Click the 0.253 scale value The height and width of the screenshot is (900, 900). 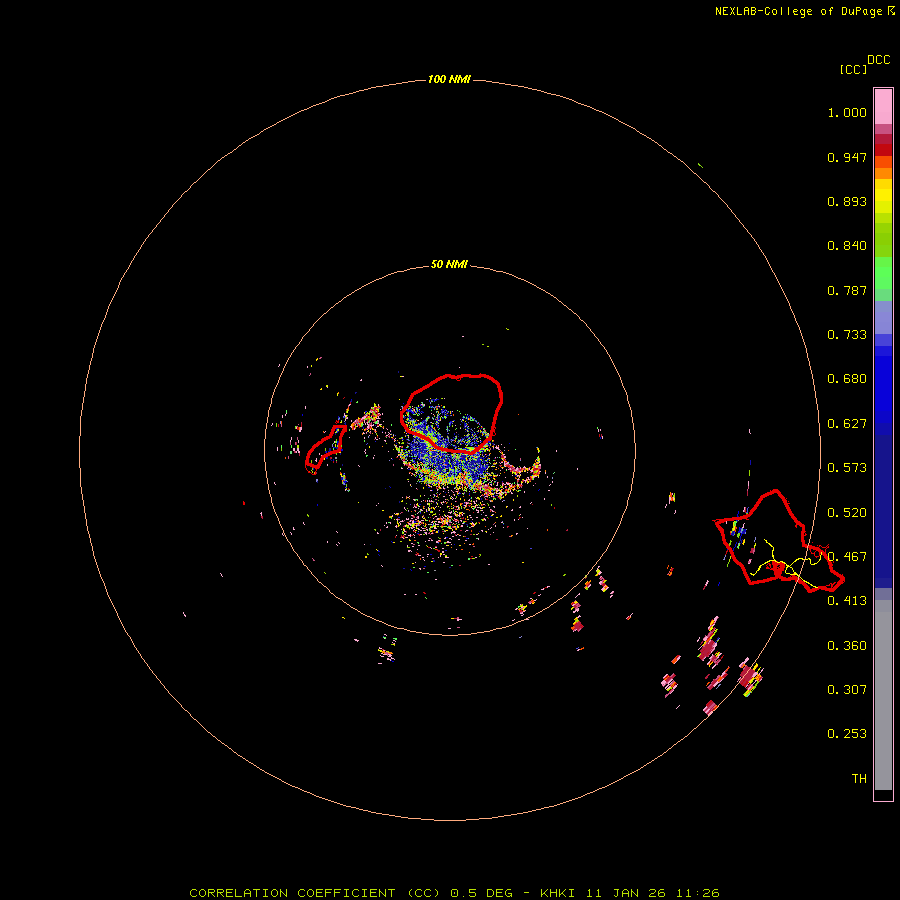point(847,734)
